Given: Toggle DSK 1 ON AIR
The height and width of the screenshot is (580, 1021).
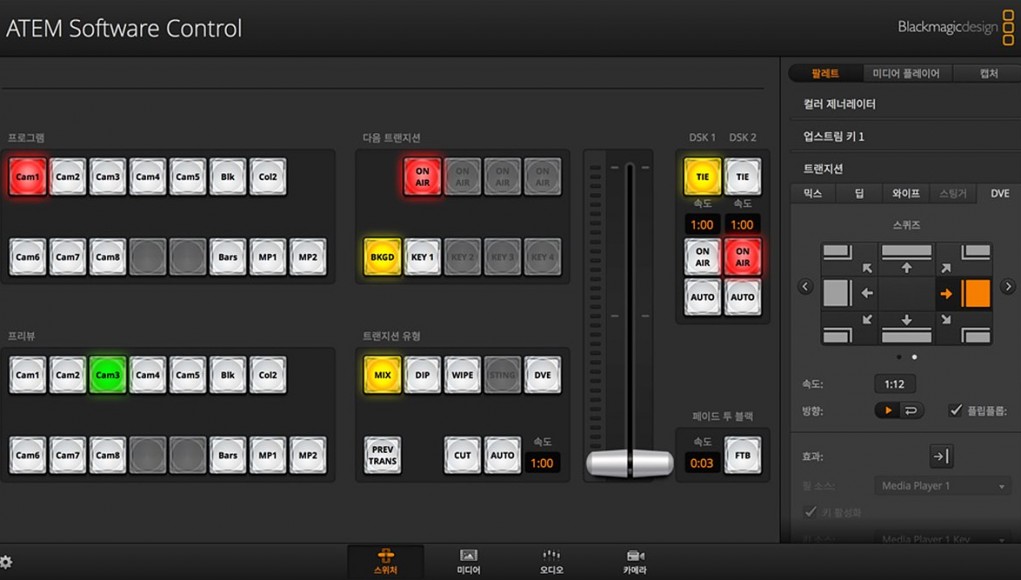Looking at the screenshot, I should (703, 257).
